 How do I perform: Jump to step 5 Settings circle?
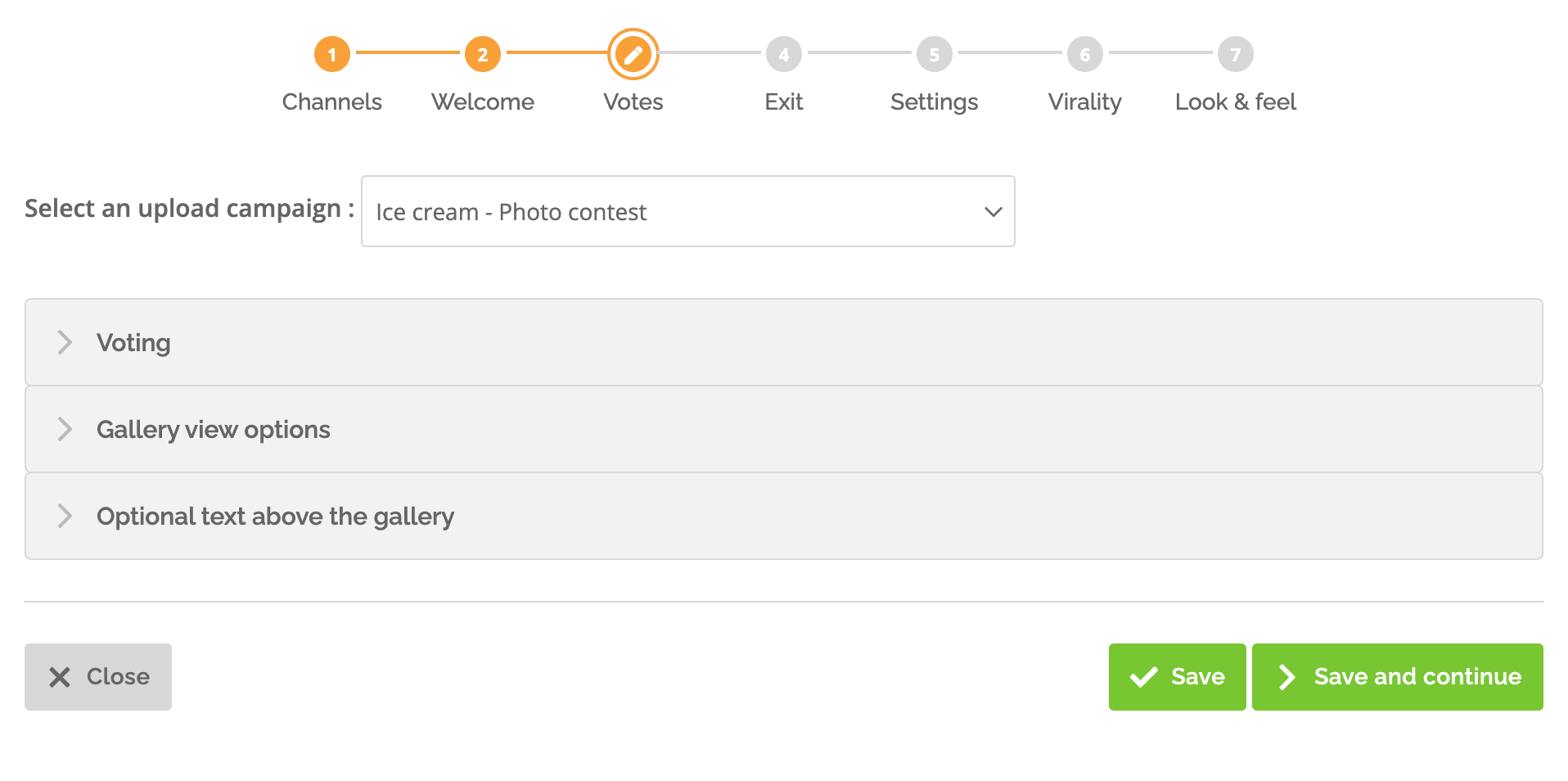click(x=935, y=55)
